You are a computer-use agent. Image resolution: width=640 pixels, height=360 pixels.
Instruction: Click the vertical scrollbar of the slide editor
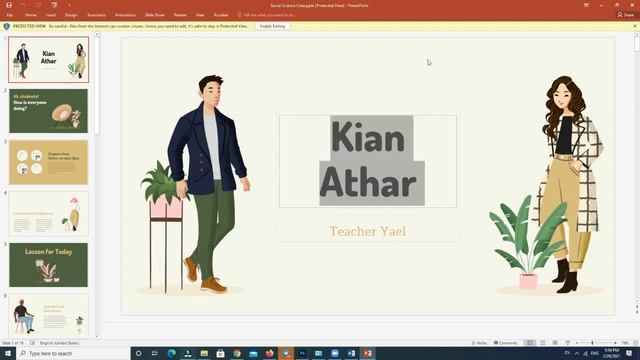click(637, 43)
